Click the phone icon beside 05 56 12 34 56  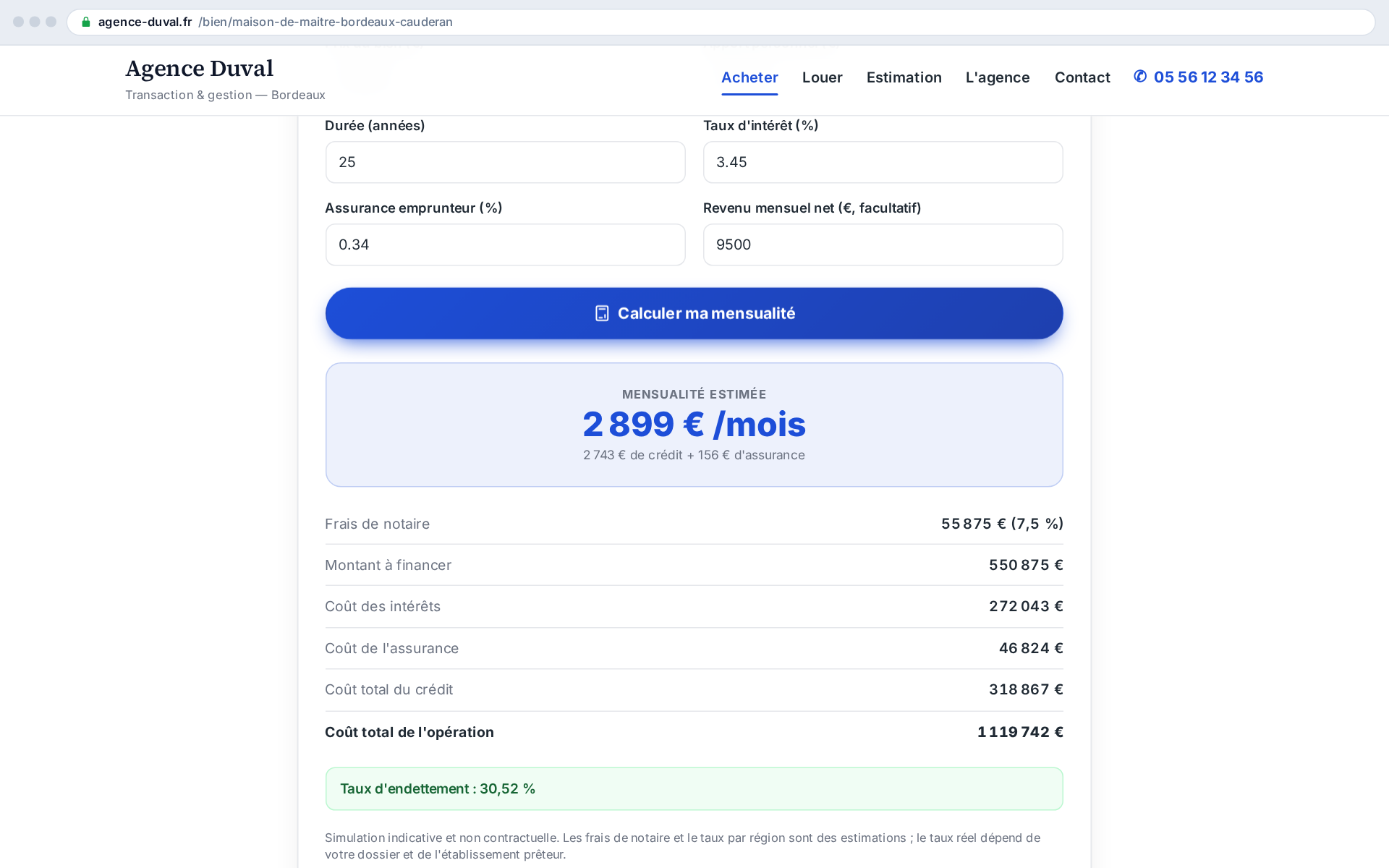(1140, 77)
